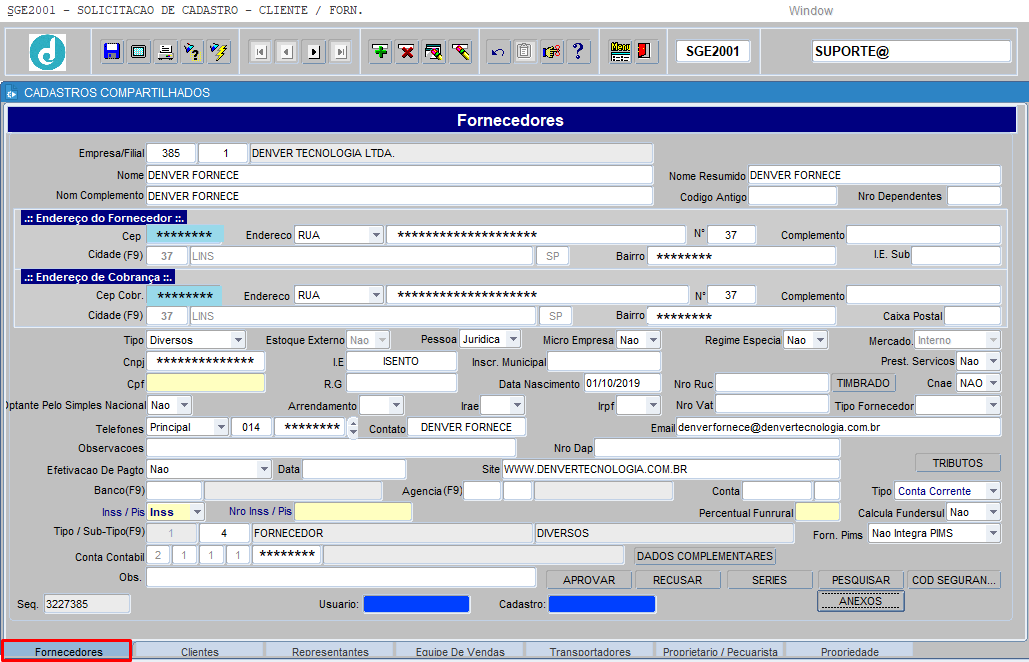Click the yellow Cpf input field
This screenshot has height=662, width=1029.
205,383
